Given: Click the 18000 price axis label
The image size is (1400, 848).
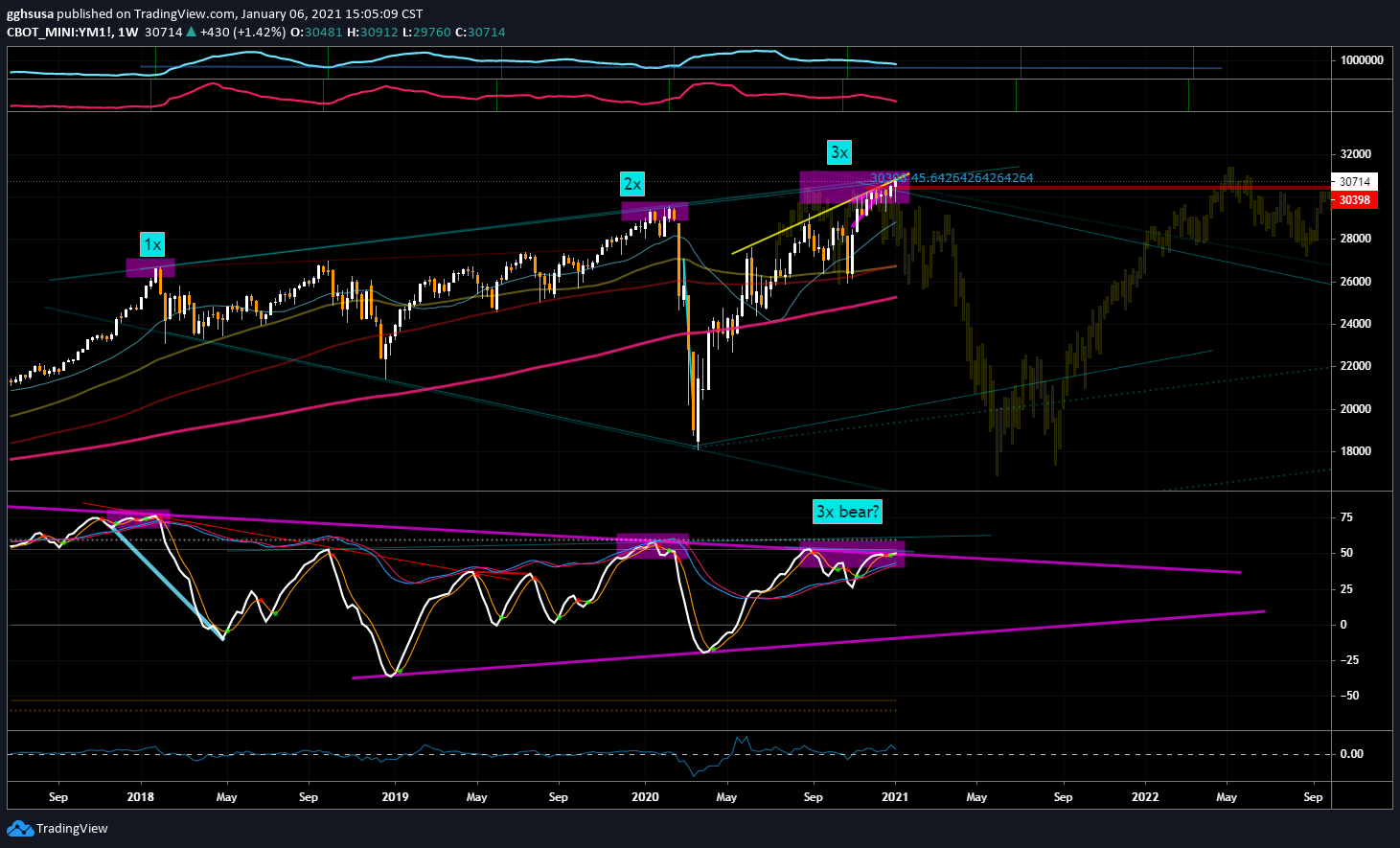Looking at the screenshot, I should point(1355,451).
